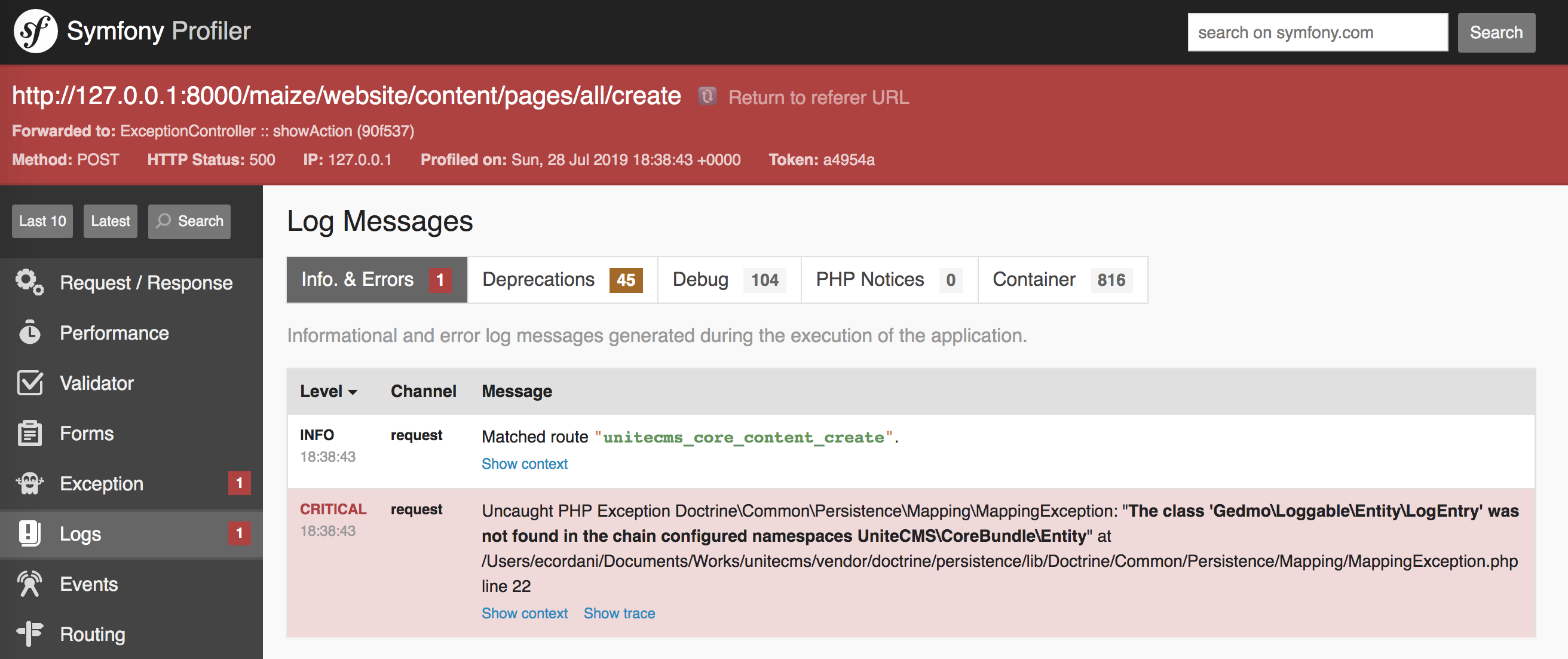Click the Last 10 button
Image resolution: width=1568 pixels, height=659 pixels.
coord(42,221)
